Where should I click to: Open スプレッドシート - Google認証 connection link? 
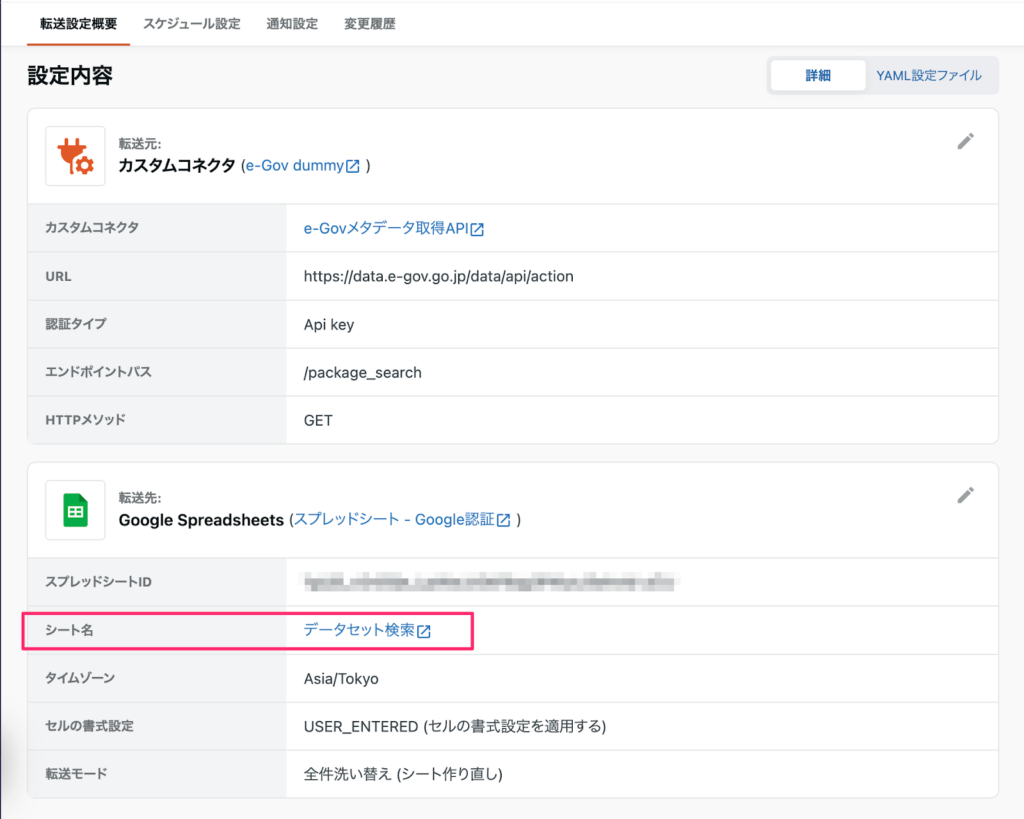(x=394, y=520)
